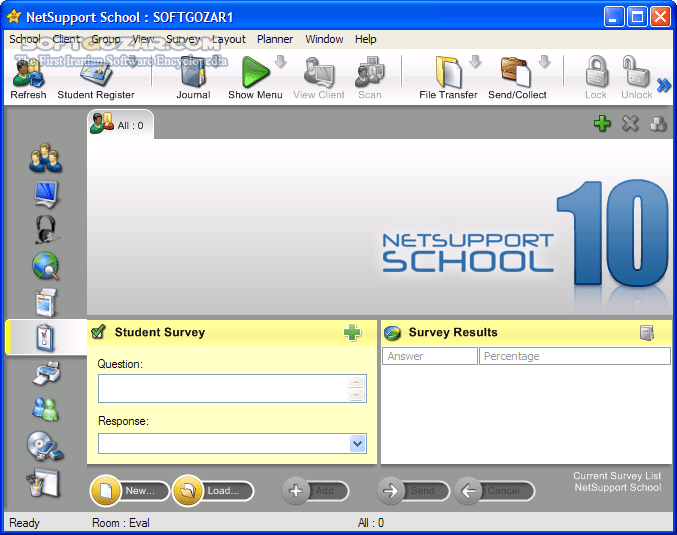Click green plus in Student Survey header
Image resolution: width=677 pixels, height=535 pixels.
pos(352,332)
